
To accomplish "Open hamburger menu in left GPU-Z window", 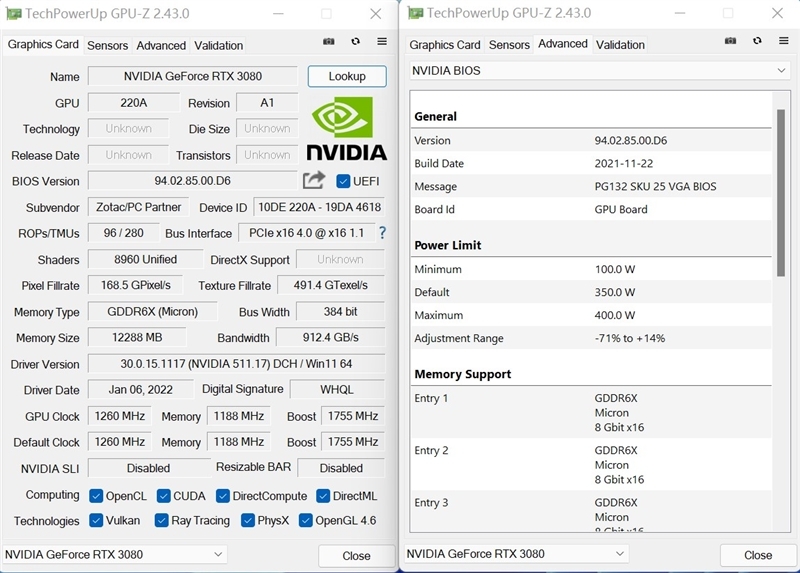I will (382, 41).
